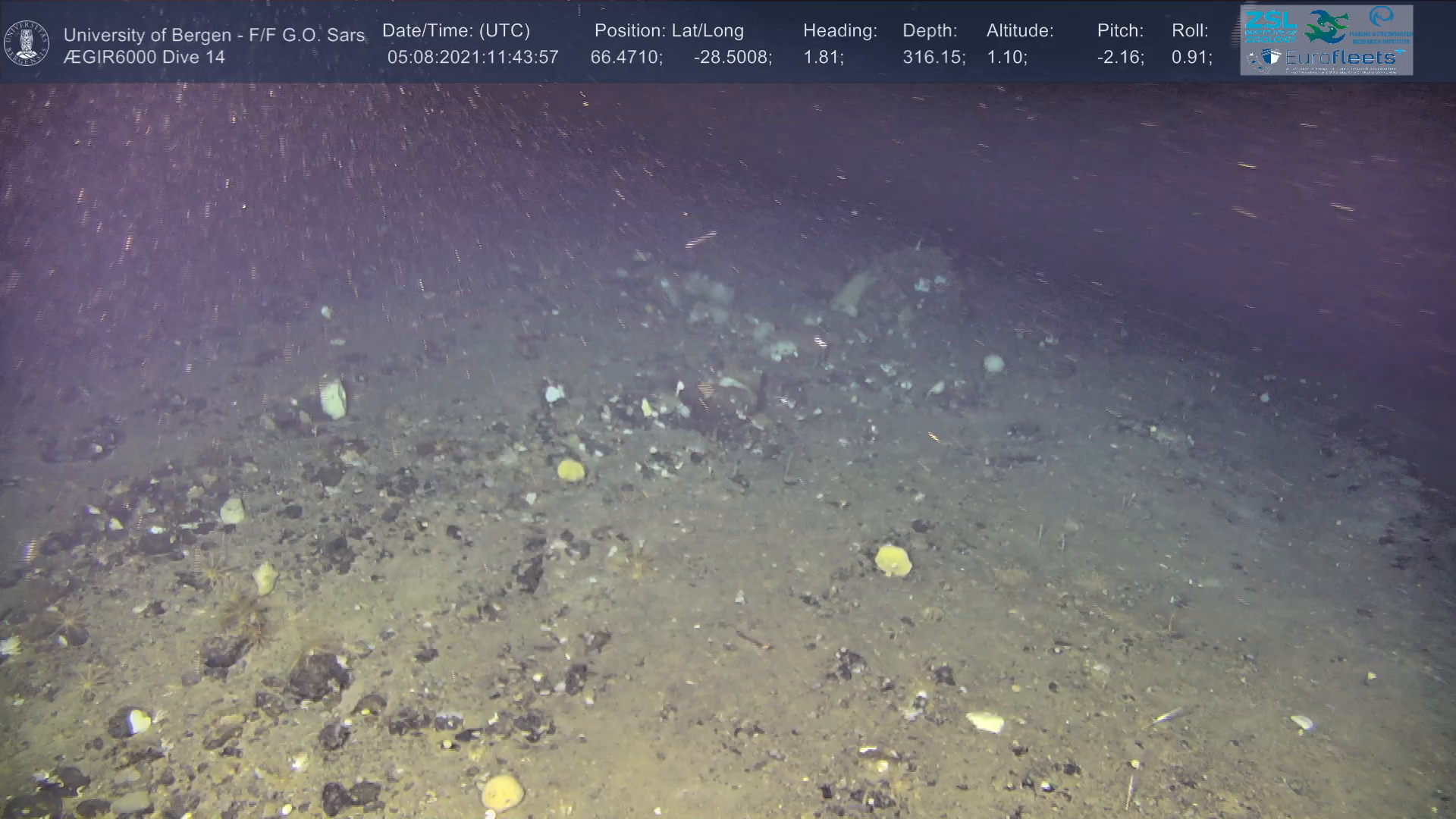Click the 'University of Bergen - F/F G.O. Sars' text
Image resolution: width=1456 pixels, height=819 pixels.
click(214, 35)
